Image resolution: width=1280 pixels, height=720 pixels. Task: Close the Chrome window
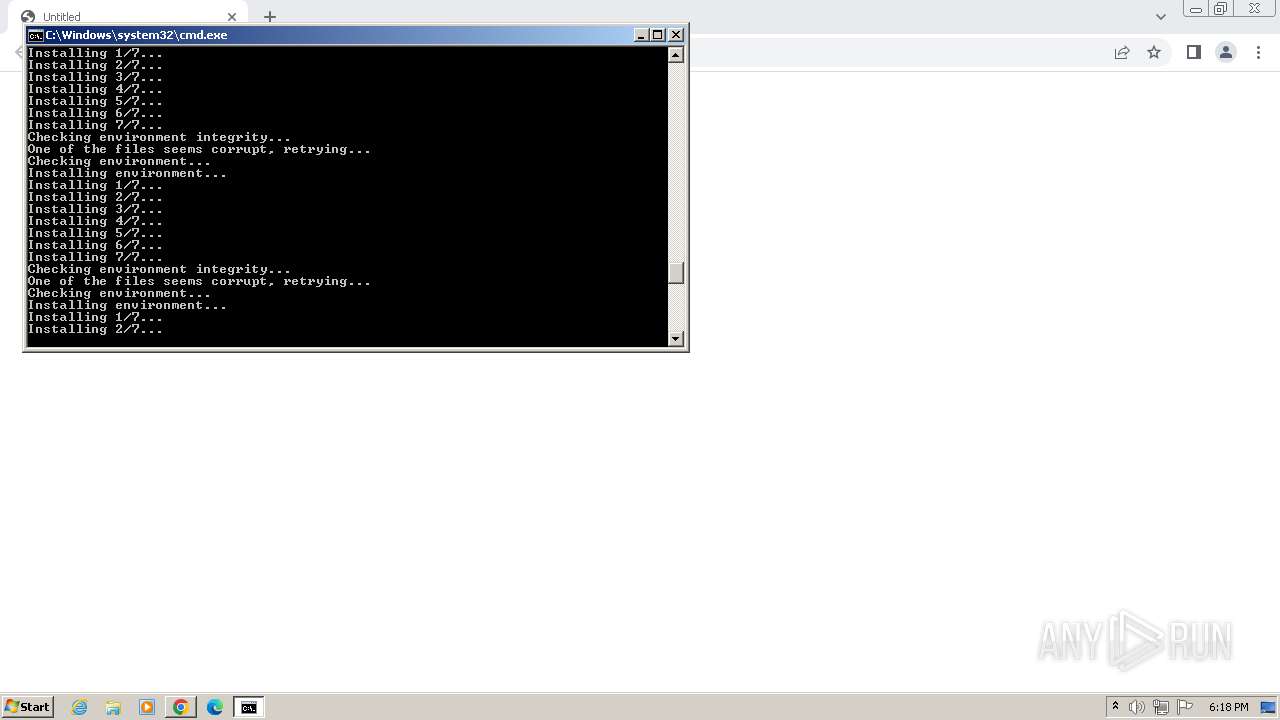click(1254, 9)
